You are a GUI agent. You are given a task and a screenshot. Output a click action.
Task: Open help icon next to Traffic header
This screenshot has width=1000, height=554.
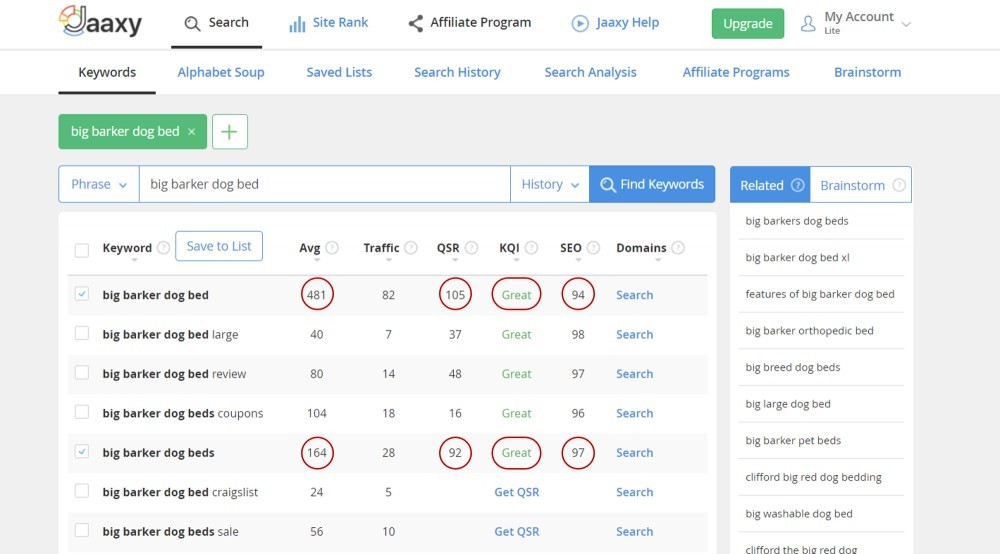click(411, 247)
